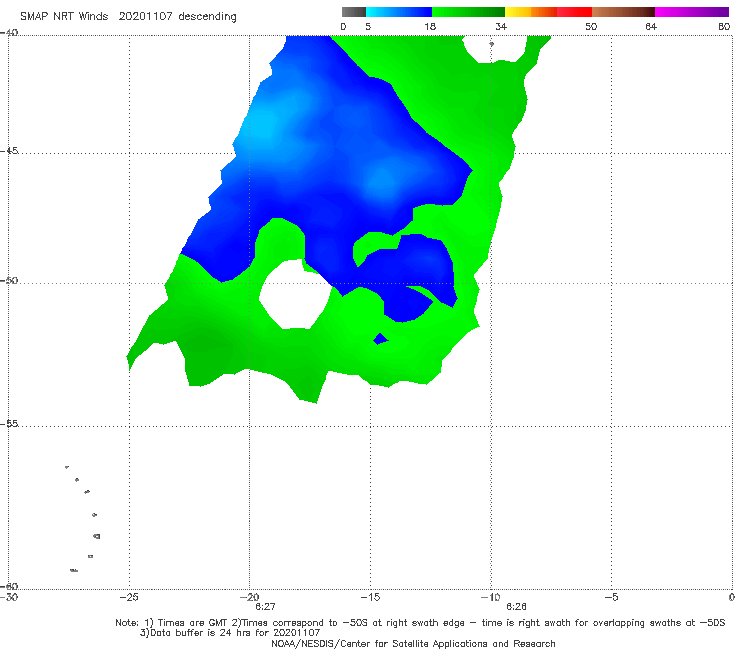This screenshot has width=740, height=650.
Task: Click the latitude axis label '-55'
Action: point(9,424)
